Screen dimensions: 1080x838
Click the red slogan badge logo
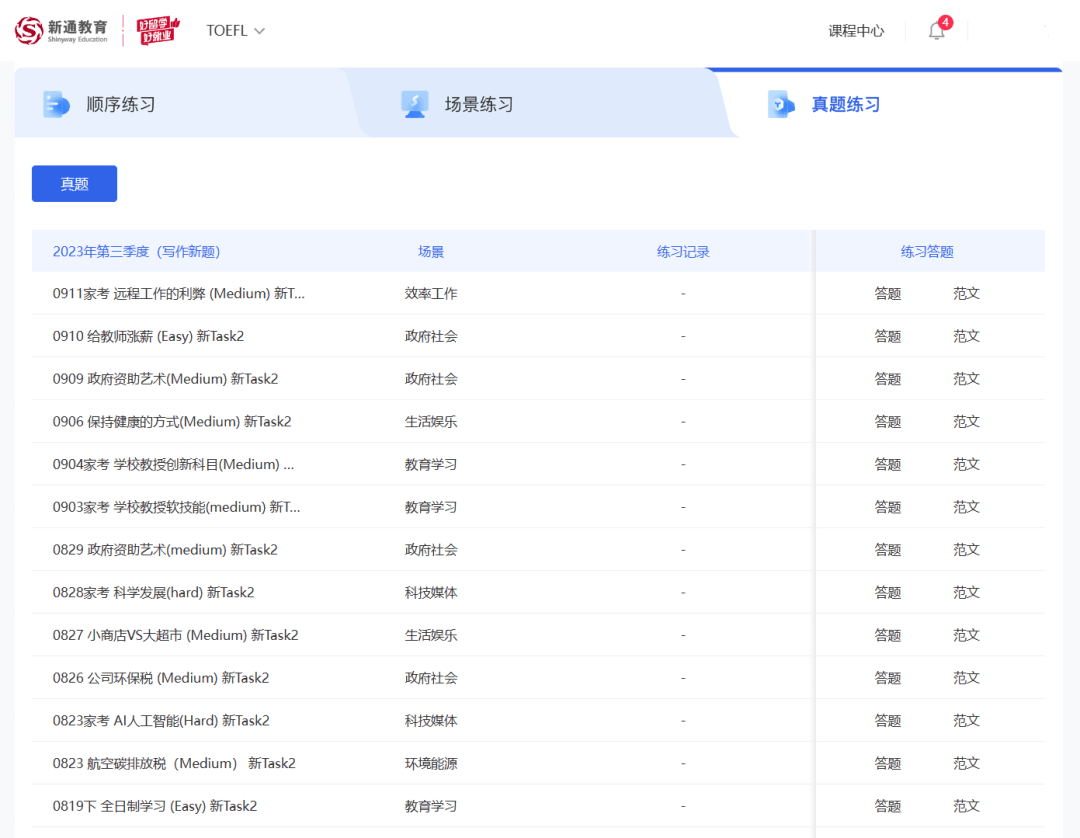(158, 30)
